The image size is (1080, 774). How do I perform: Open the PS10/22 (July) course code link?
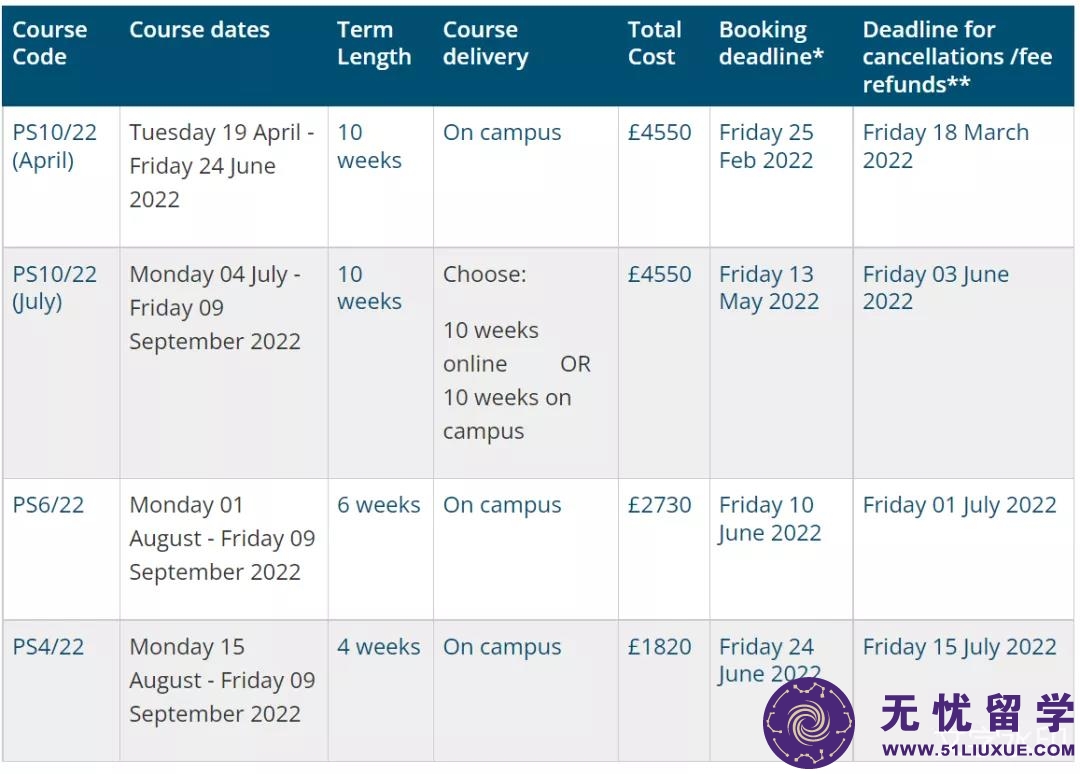[55, 288]
